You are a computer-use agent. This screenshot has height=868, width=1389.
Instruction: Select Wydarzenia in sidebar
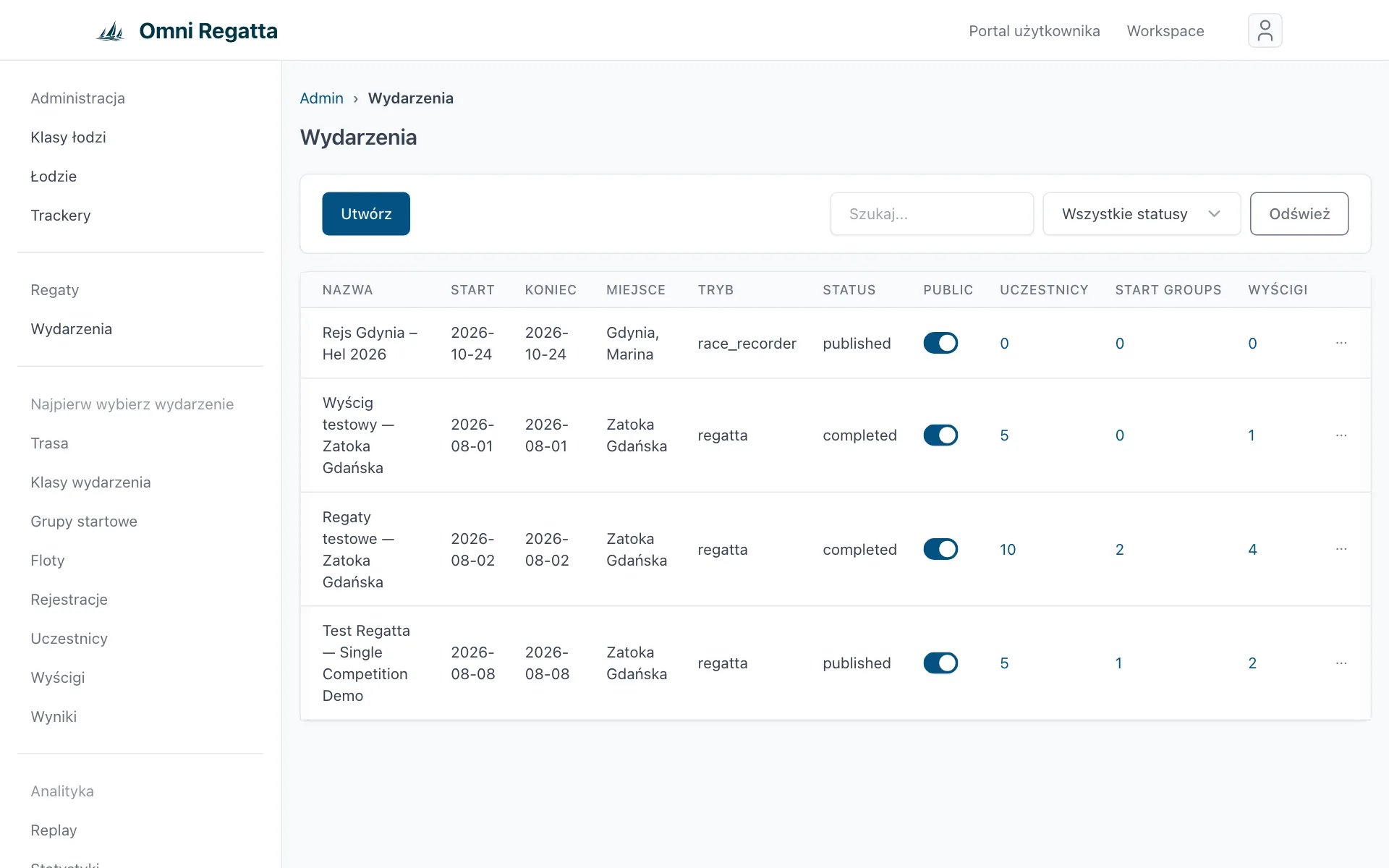(x=71, y=329)
